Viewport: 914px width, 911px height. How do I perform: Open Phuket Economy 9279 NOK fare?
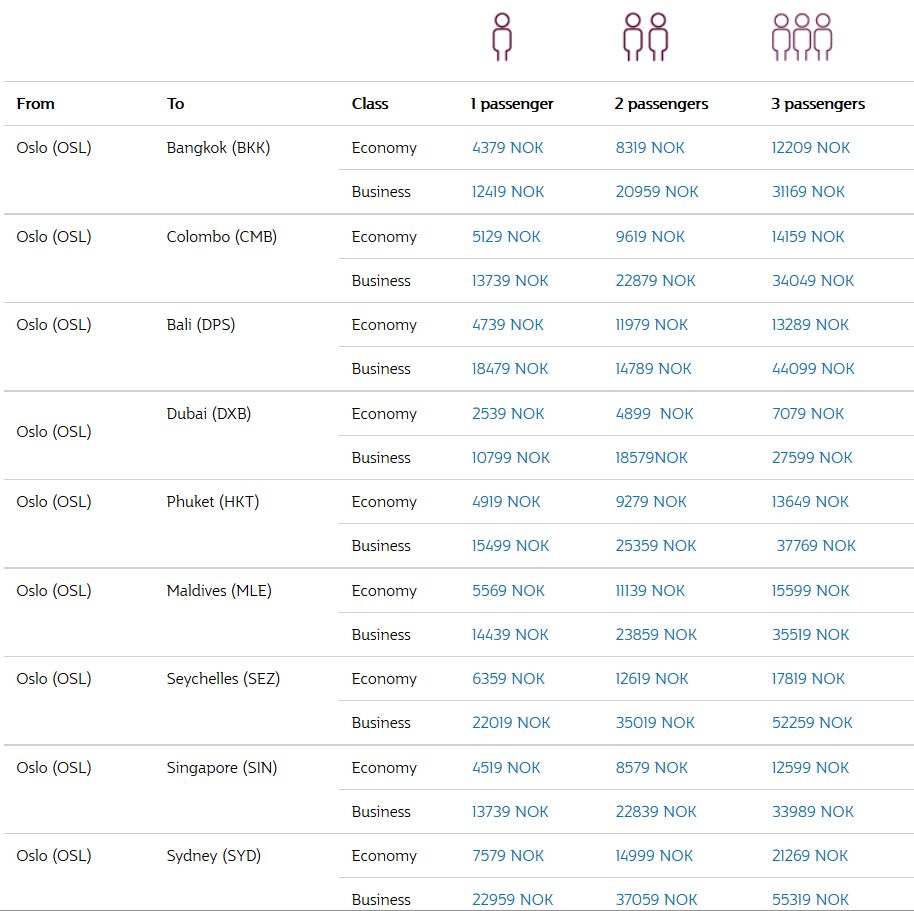(651, 502)
